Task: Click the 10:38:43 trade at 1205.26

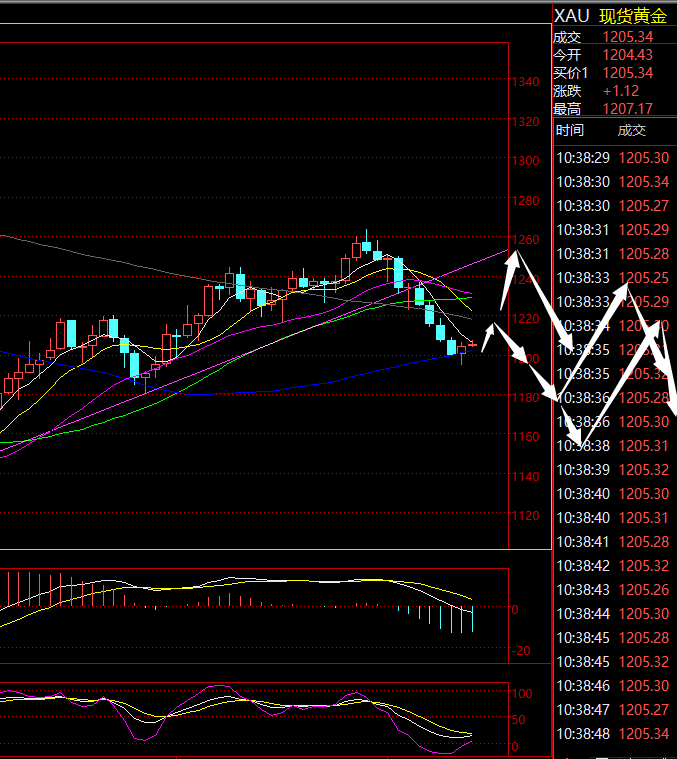Action: pyautogui.click(x=613, y=590)
